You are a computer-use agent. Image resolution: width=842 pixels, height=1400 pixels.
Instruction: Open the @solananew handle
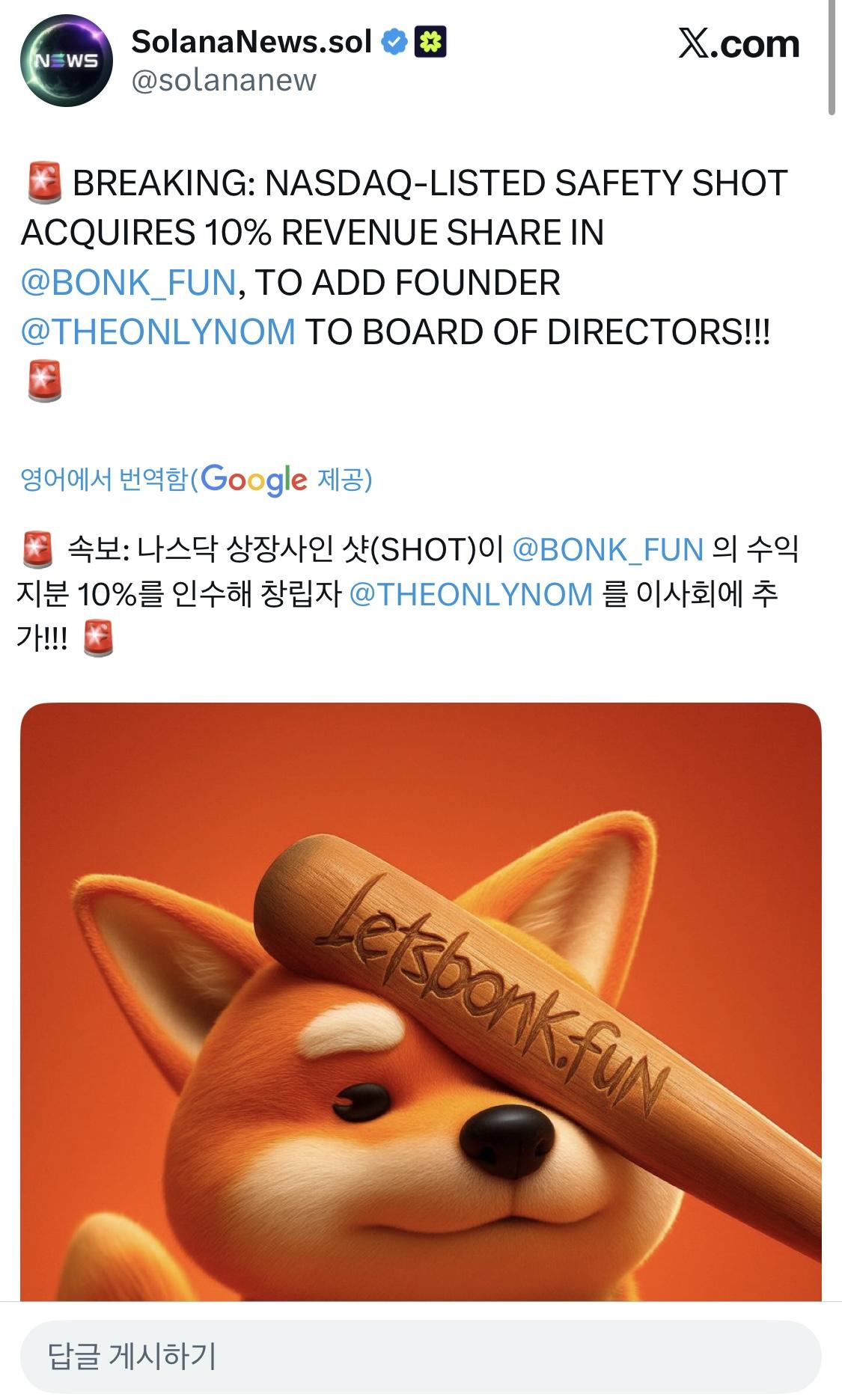224,79
